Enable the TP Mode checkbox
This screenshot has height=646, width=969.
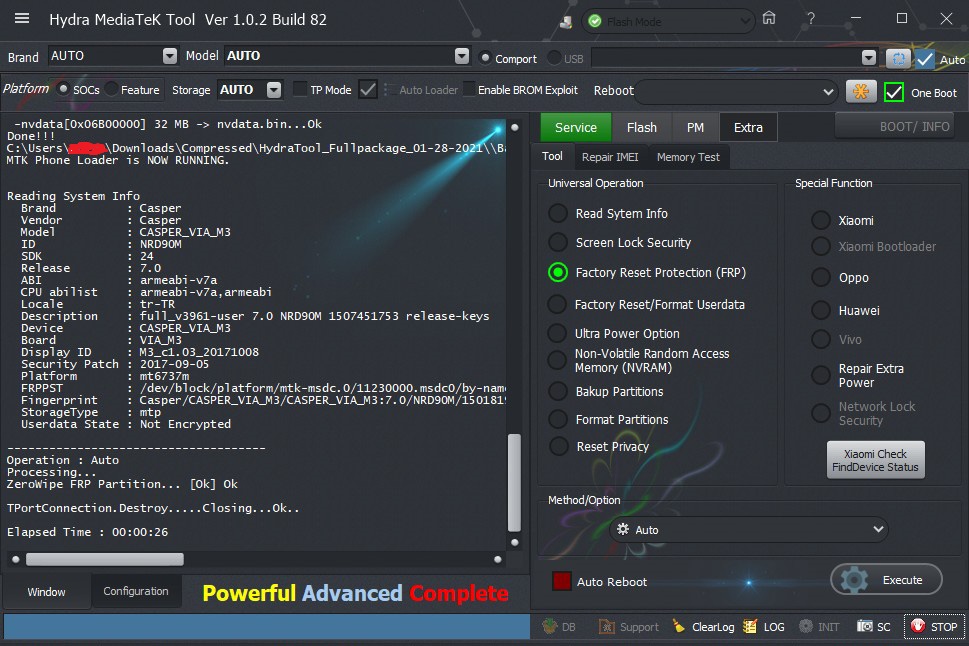pos(300,90)
